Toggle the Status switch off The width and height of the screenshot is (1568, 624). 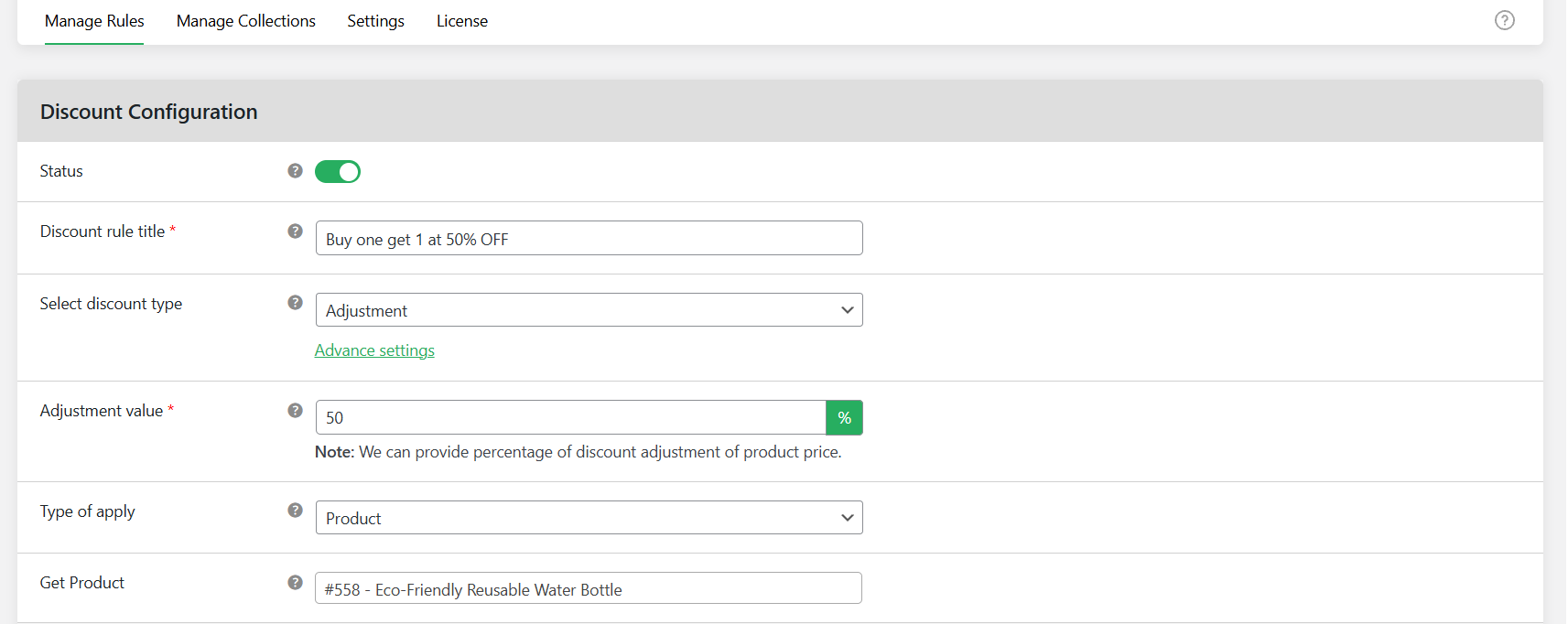(338, 171)
